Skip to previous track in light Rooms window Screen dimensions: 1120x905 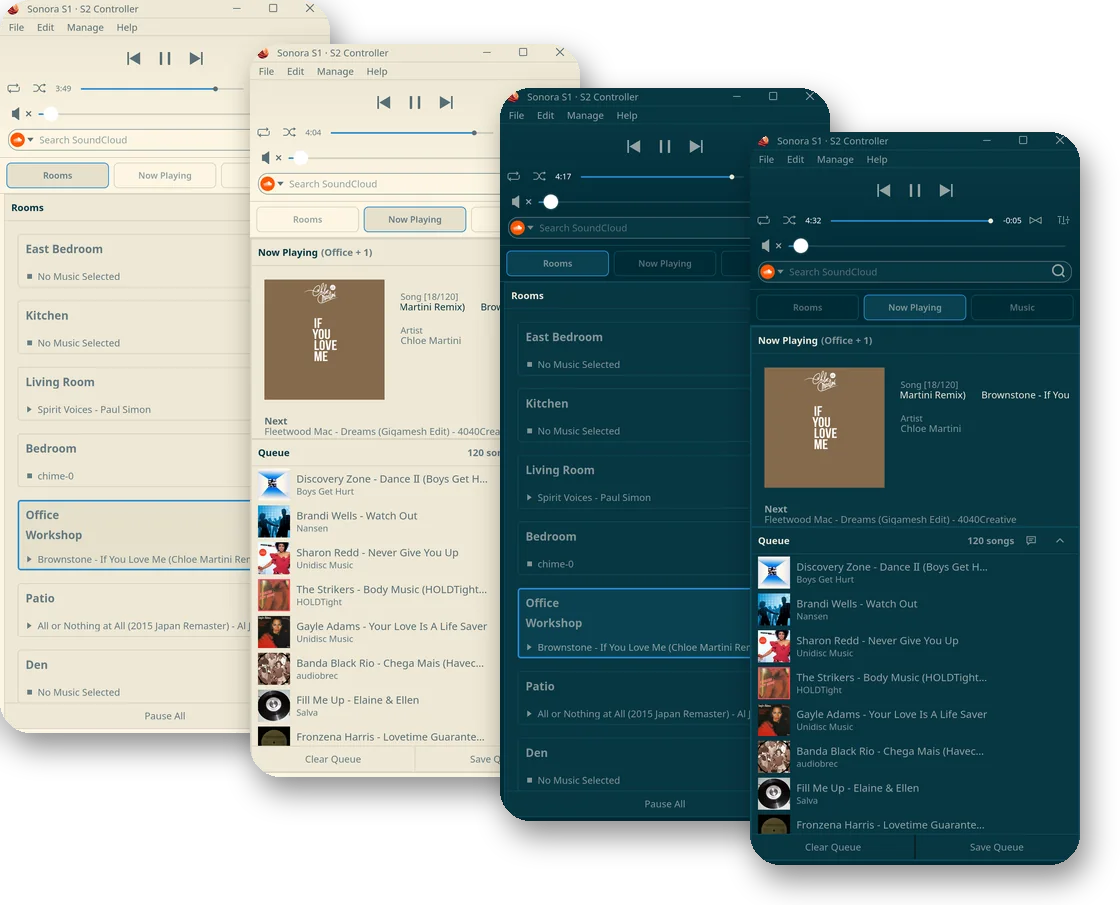click(x=134, y=59)
